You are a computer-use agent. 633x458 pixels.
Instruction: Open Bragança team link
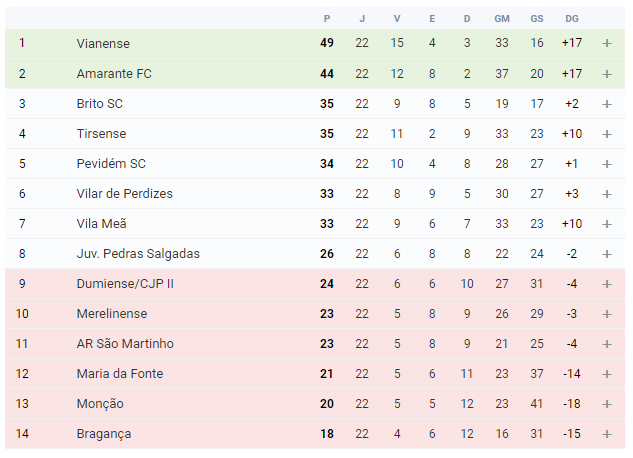(x=104, y=434)
